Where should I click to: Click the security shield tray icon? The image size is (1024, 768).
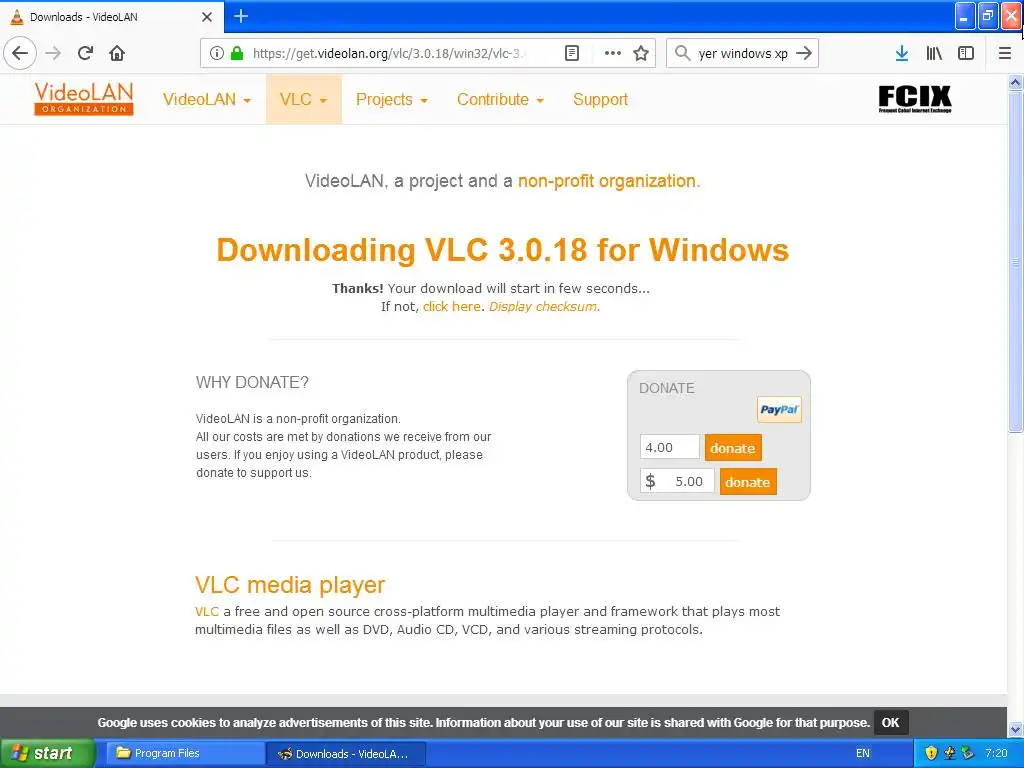931,753
